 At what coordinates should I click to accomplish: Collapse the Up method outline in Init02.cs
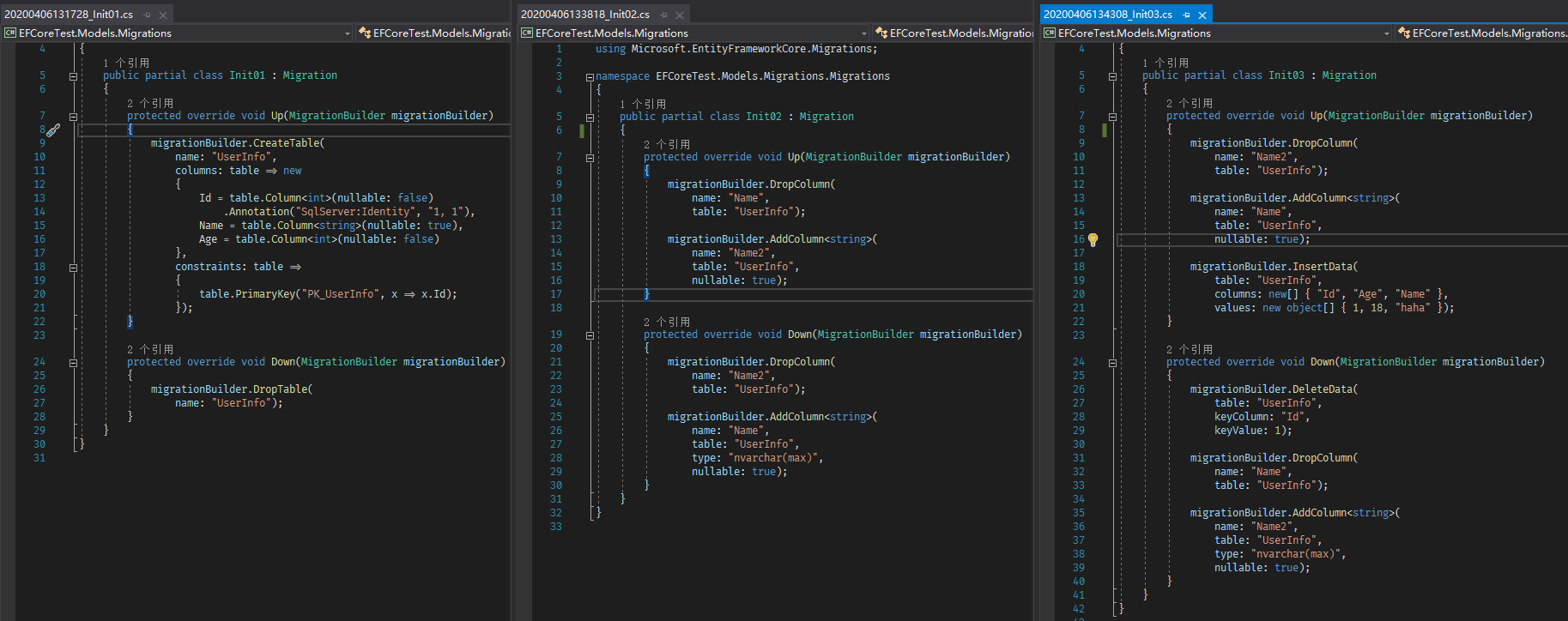(x=590, y=158)
